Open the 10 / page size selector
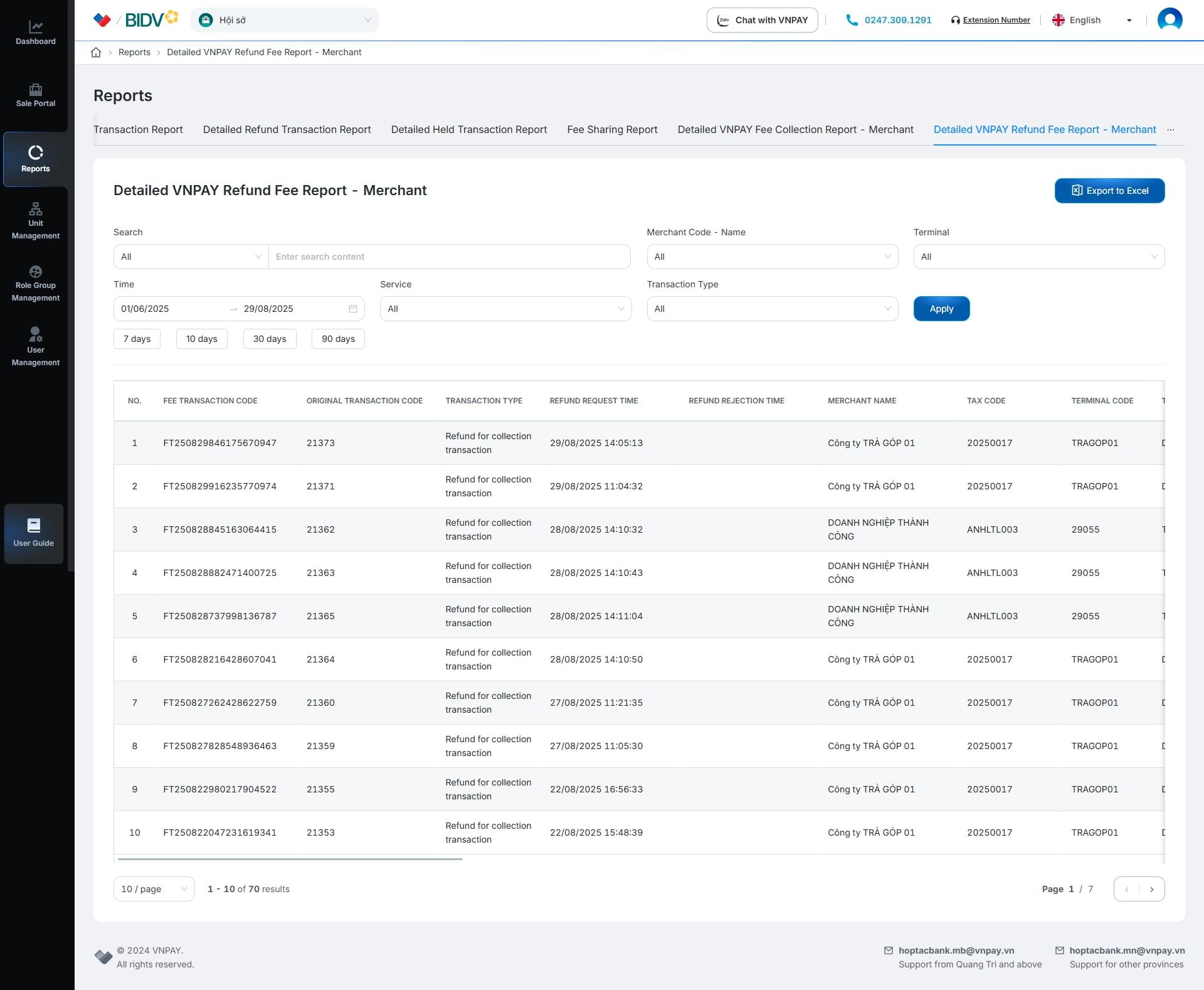The image size is (1204, 990). (154, 889)
